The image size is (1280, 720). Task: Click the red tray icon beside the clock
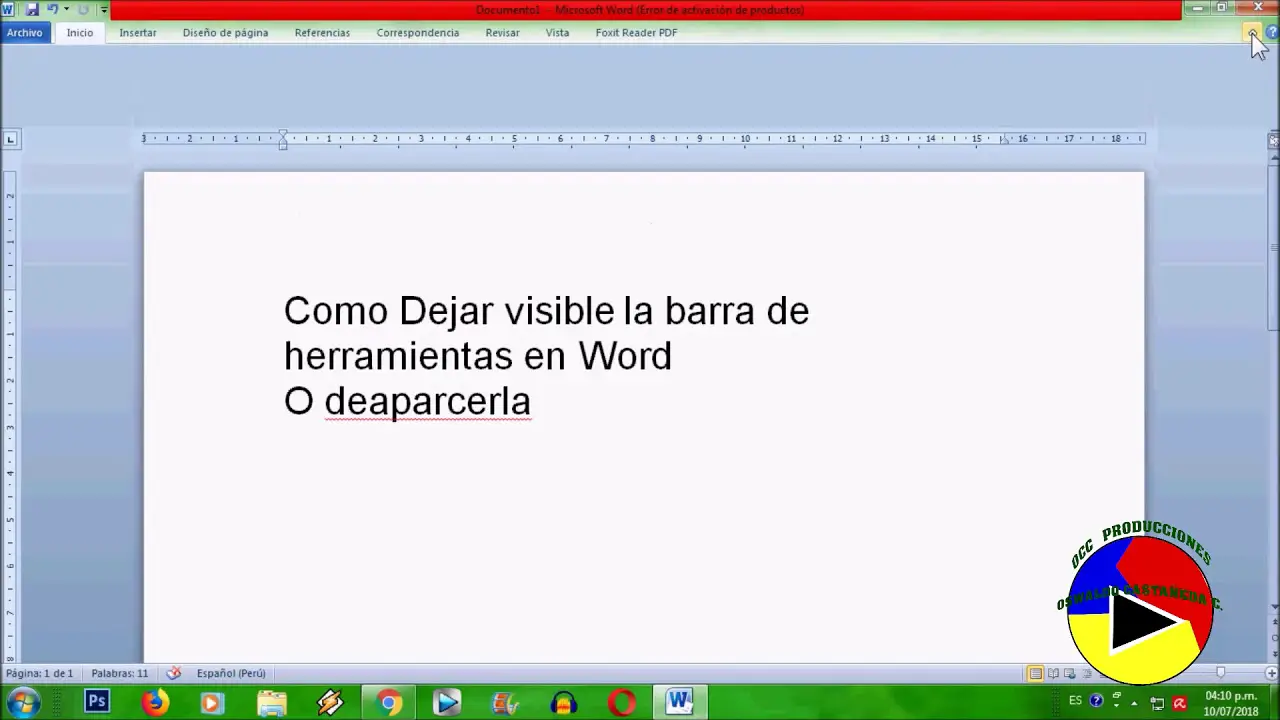click(x=1180, y=703)
